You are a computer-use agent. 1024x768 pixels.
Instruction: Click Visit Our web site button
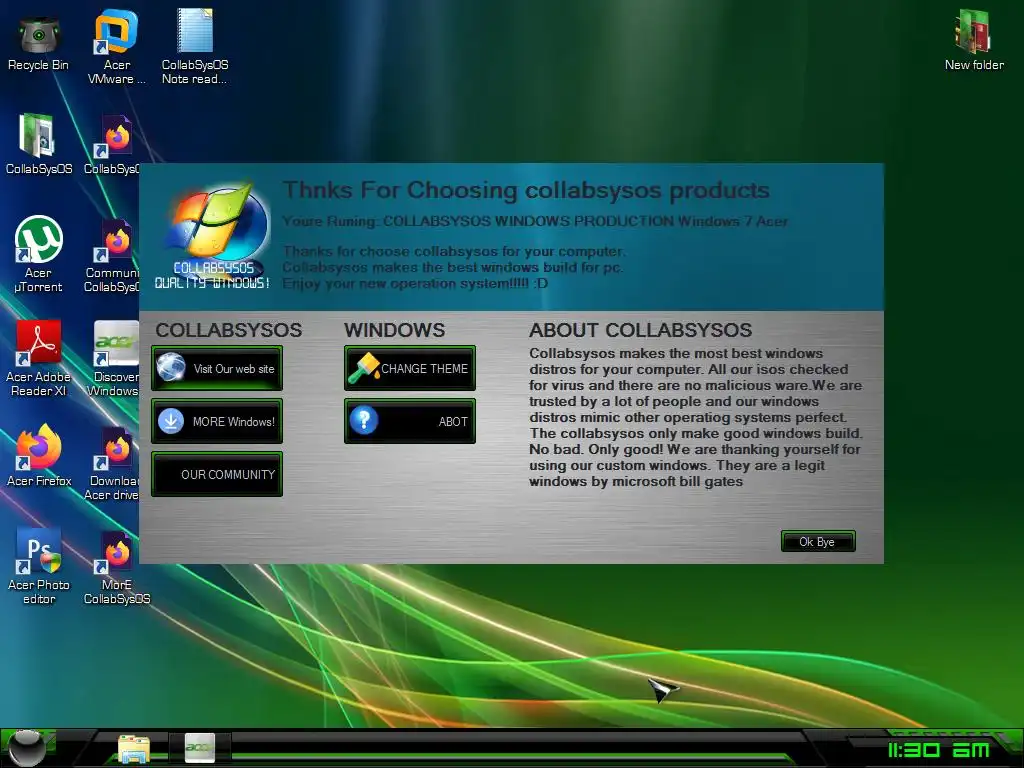217,368
